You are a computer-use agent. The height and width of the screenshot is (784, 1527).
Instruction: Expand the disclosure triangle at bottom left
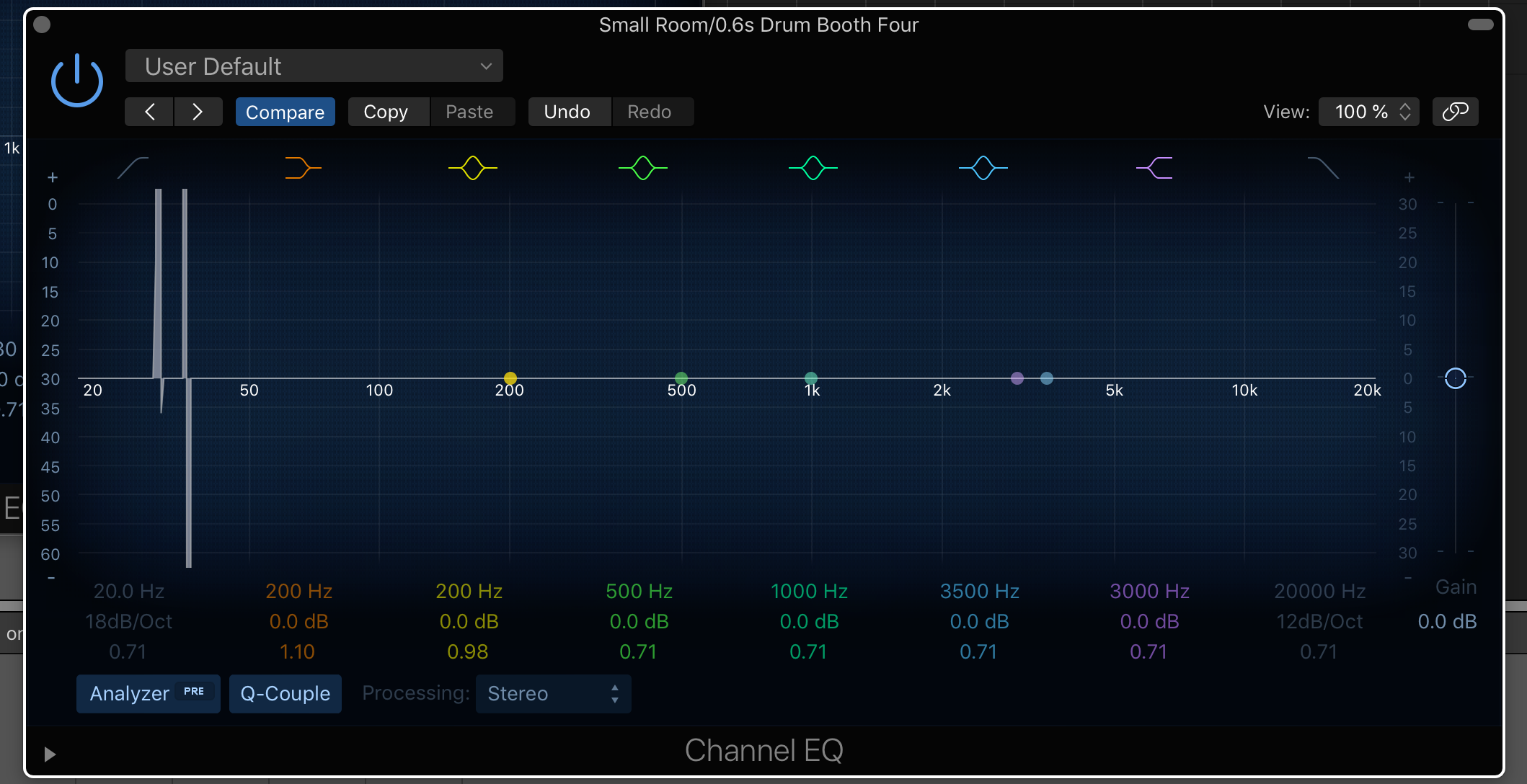pos(49,754)
